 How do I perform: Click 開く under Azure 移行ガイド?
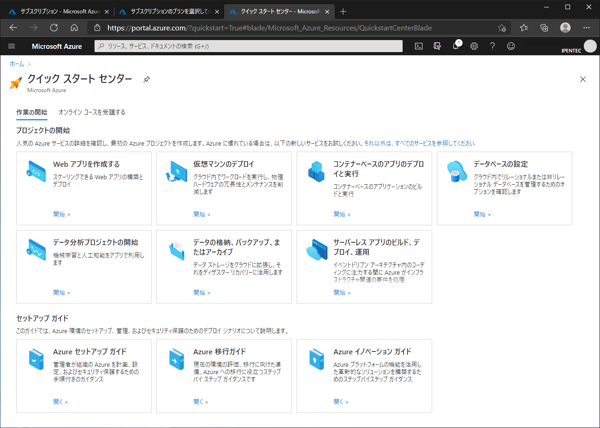pos(201,402)
